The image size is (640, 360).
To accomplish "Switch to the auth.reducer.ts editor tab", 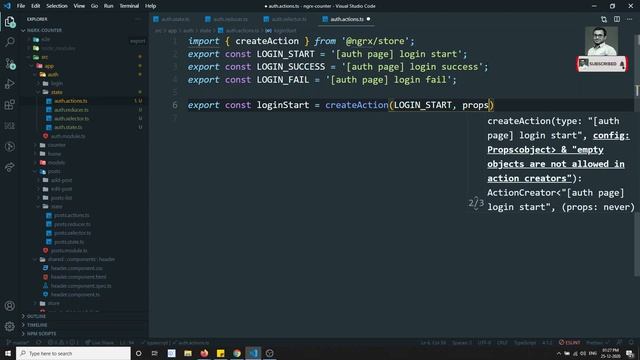I will point(230,19).
